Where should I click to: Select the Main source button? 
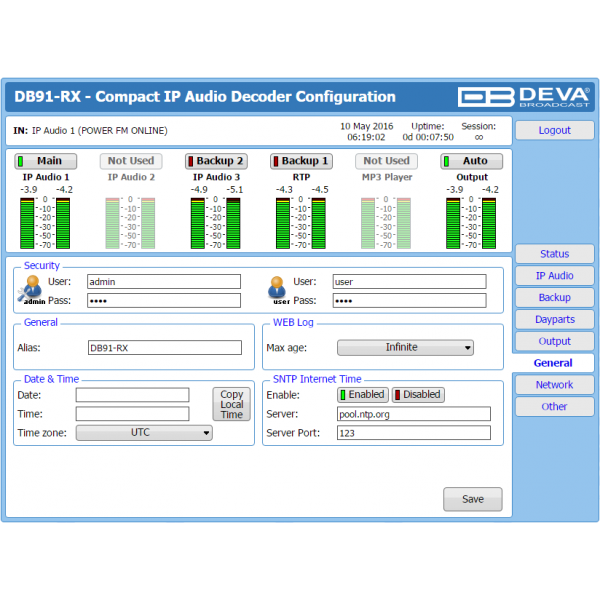tap(46, 161)
